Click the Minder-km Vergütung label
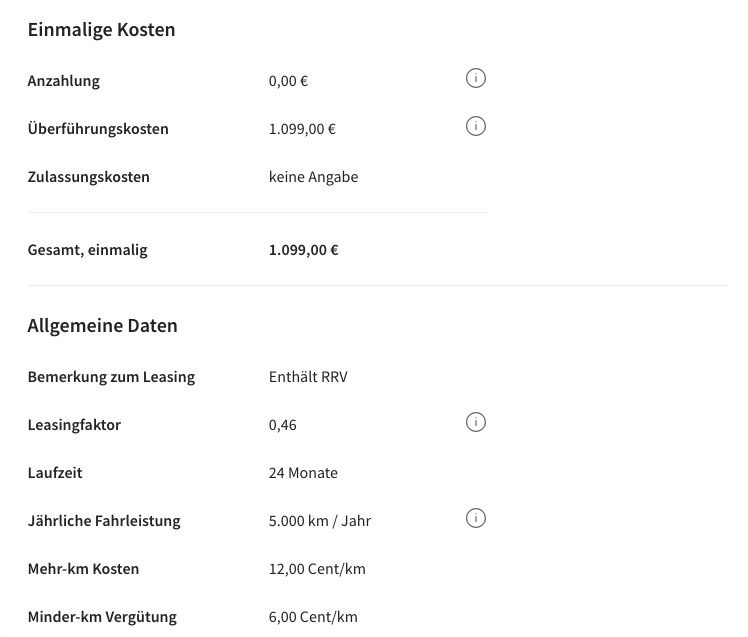Image resolution: width=748 pixels, height=637 pixels. point(102,617)
